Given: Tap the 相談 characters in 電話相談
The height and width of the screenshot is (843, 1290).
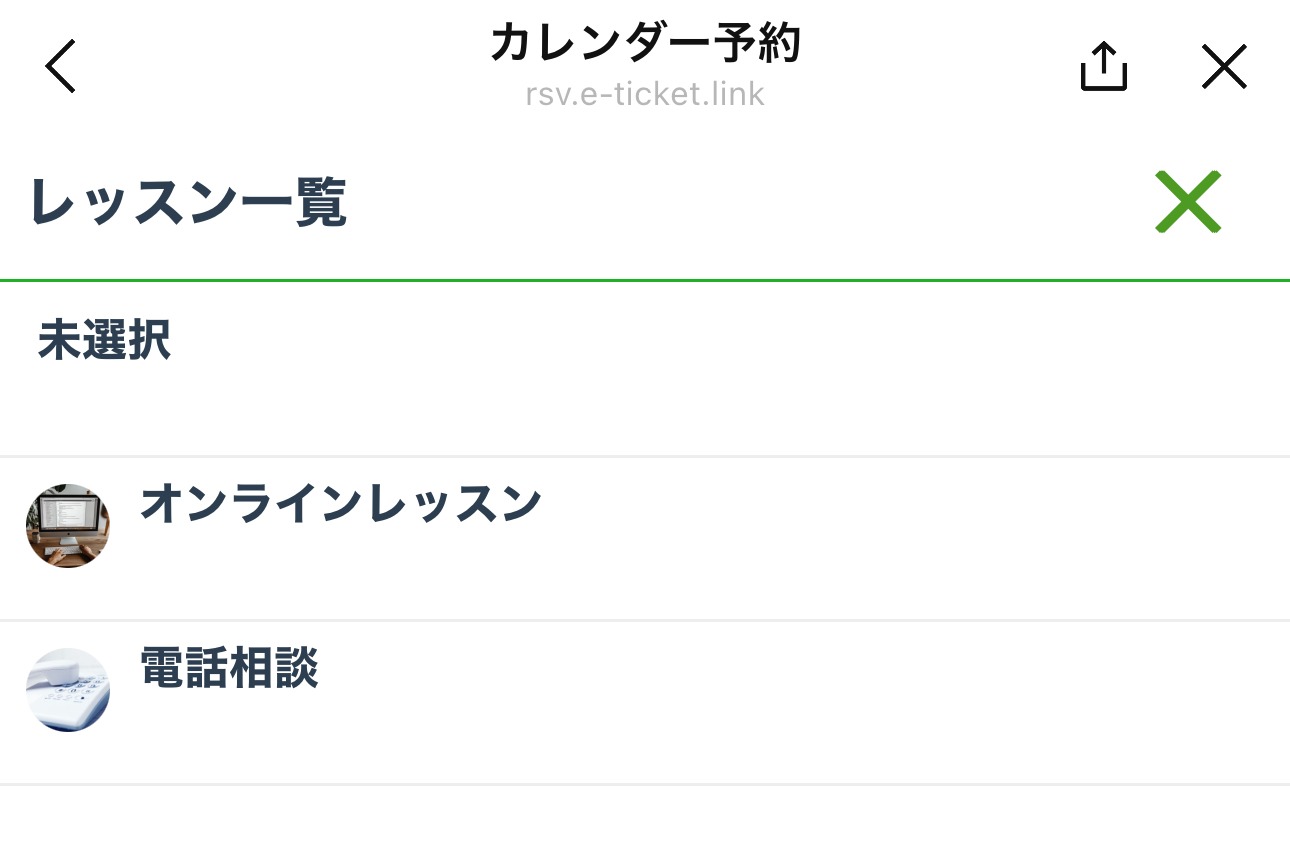Looking at the screenshot, I should tap(274, 667).
